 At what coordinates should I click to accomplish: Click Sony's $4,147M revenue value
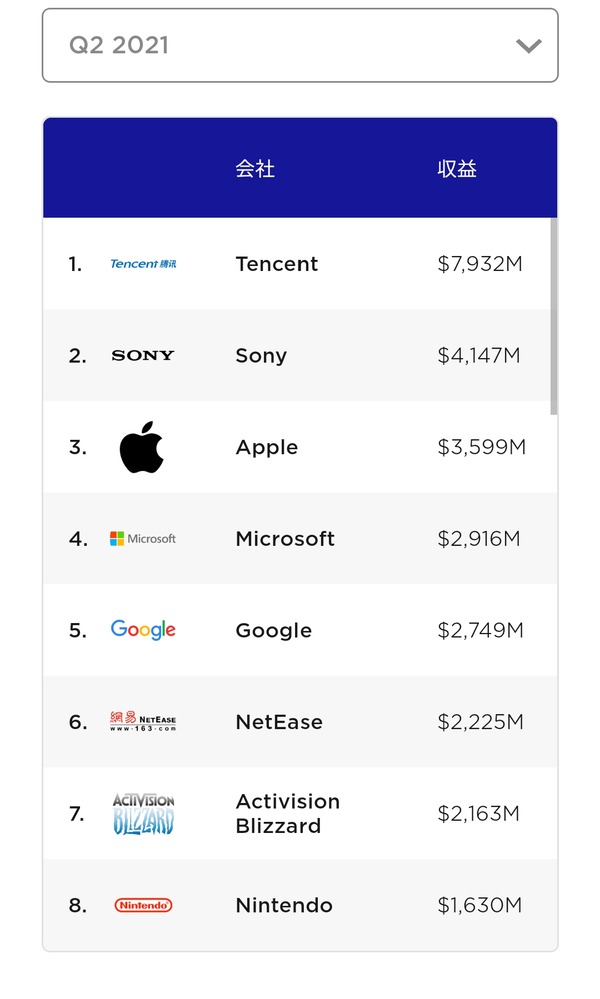(479, 356)
